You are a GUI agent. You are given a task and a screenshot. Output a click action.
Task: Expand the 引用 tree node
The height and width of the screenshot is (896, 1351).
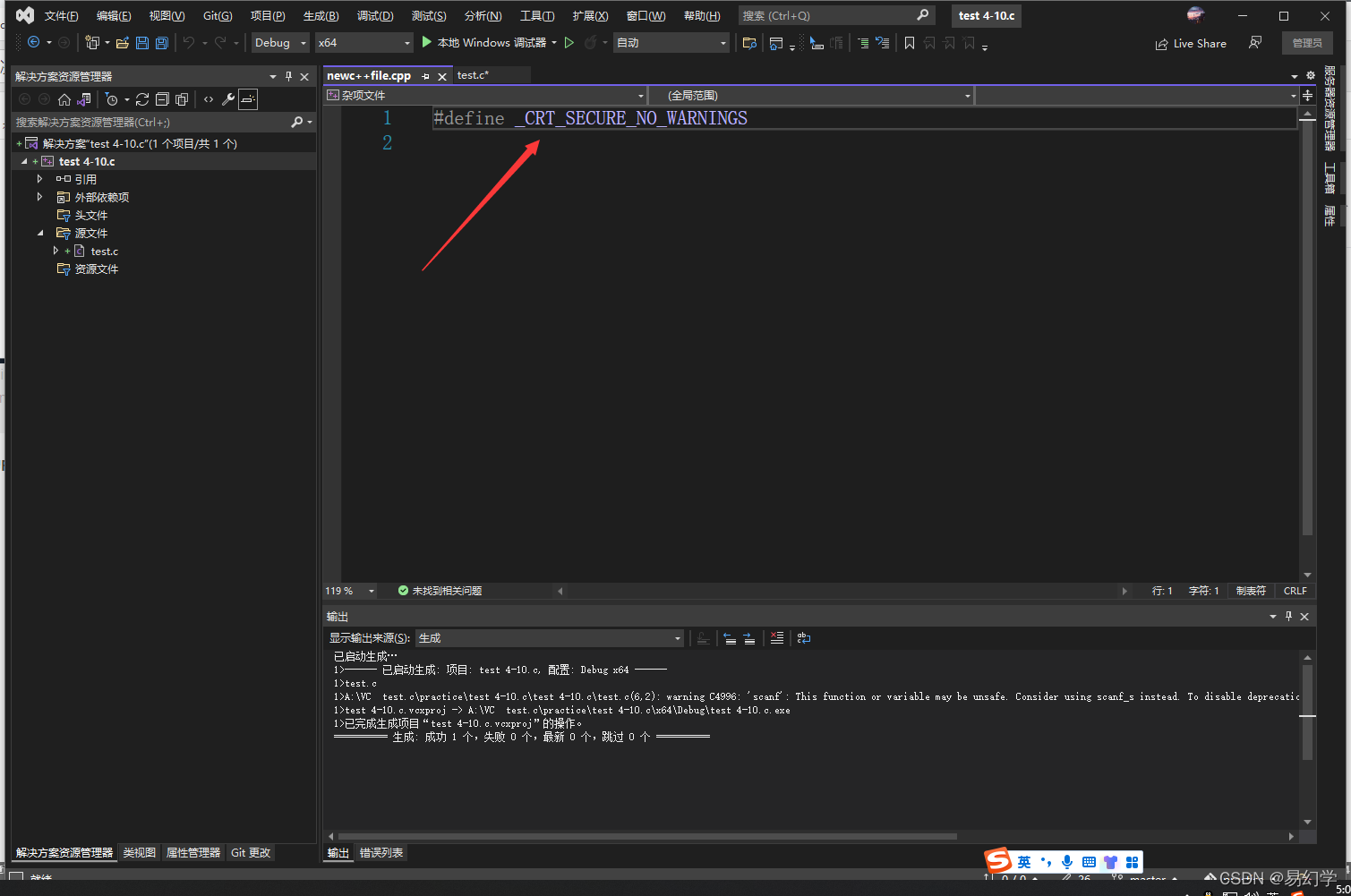(40, 179)
